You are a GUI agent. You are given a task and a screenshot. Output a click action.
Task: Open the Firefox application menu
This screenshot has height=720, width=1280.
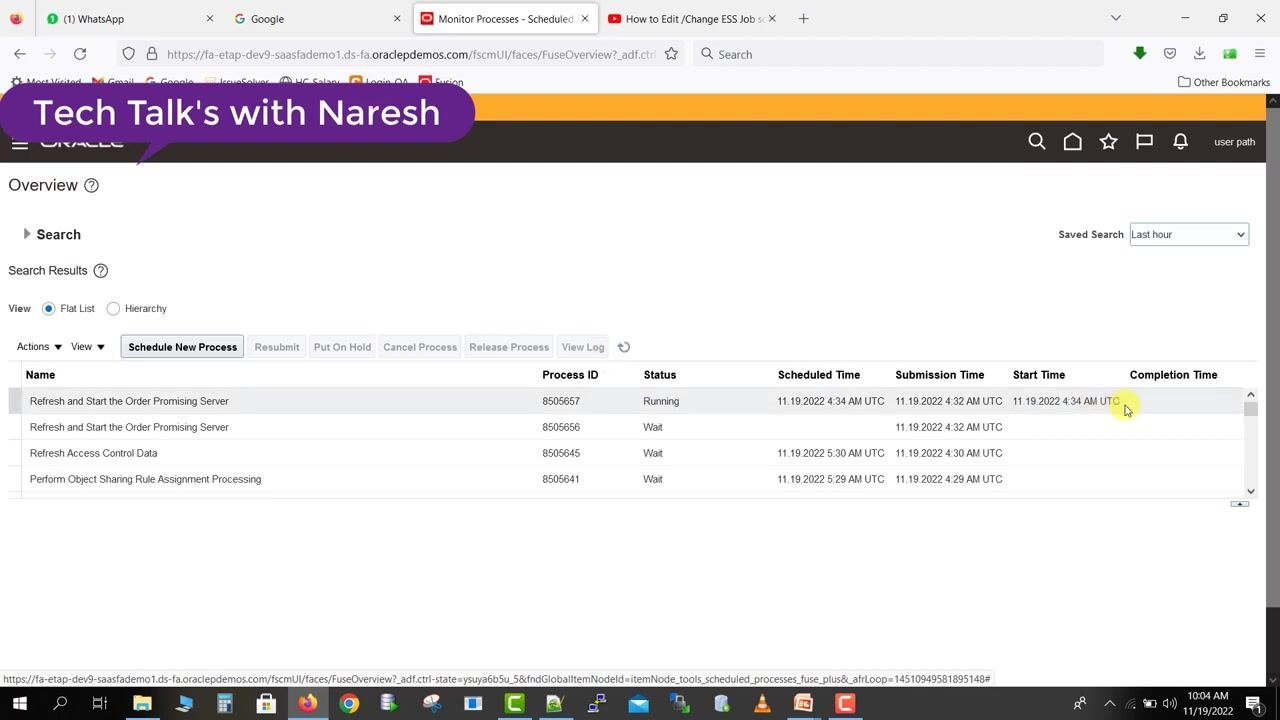pos(1260,54)
